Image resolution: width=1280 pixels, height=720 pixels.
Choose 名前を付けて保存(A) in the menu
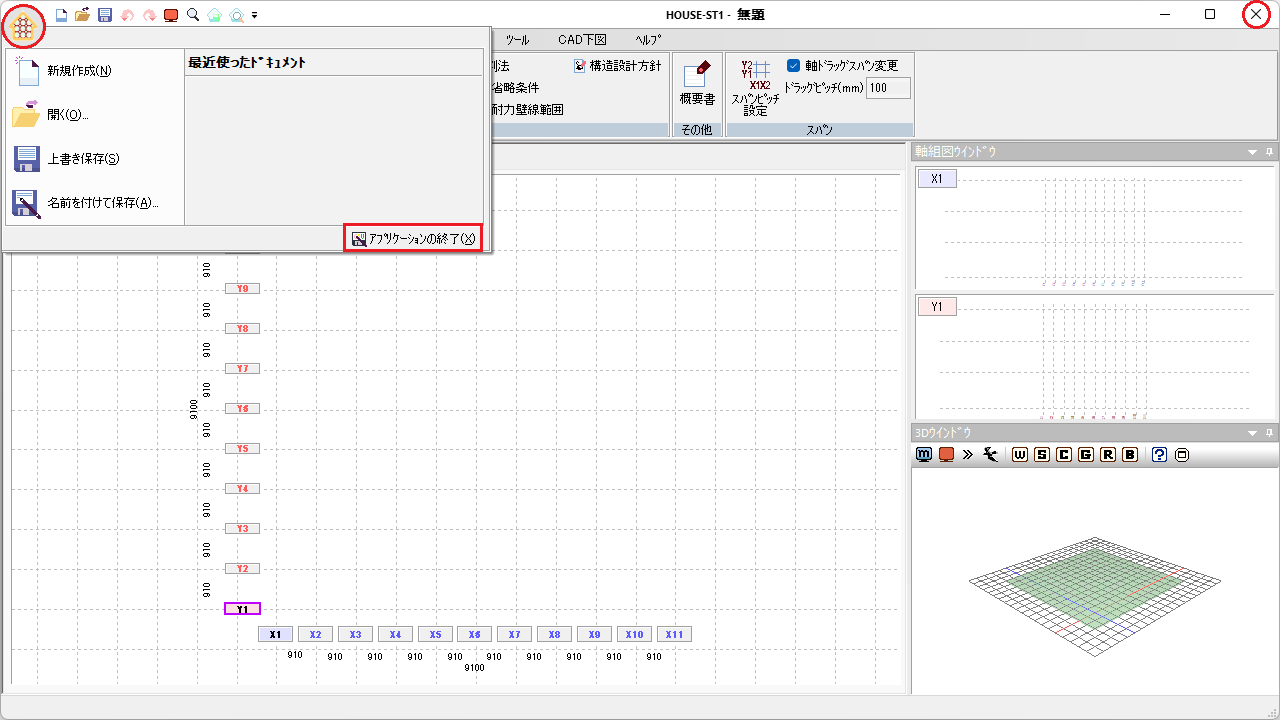pos(102,203)
